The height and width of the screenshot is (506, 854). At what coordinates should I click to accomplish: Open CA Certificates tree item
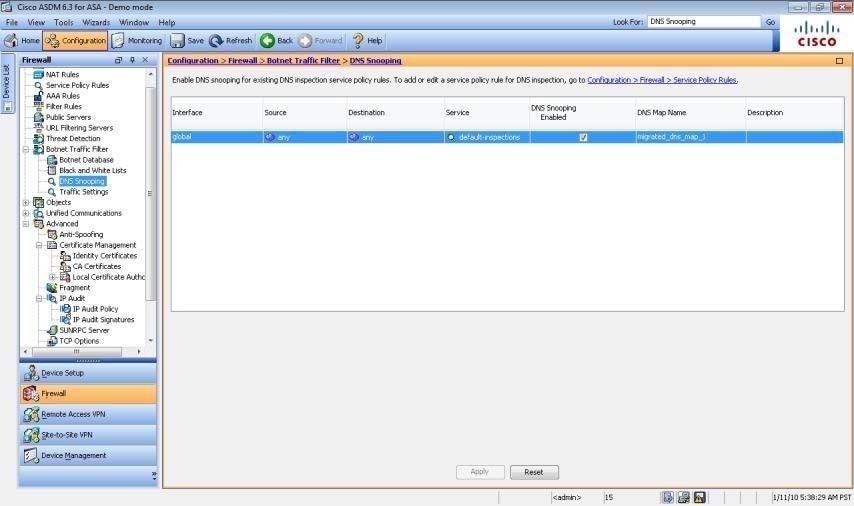(96, 266)
